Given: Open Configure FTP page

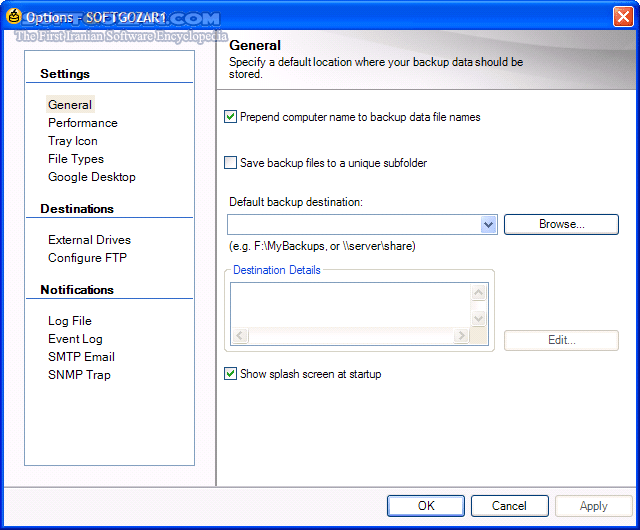Looking at the screenshot, I should click(87, 258).
